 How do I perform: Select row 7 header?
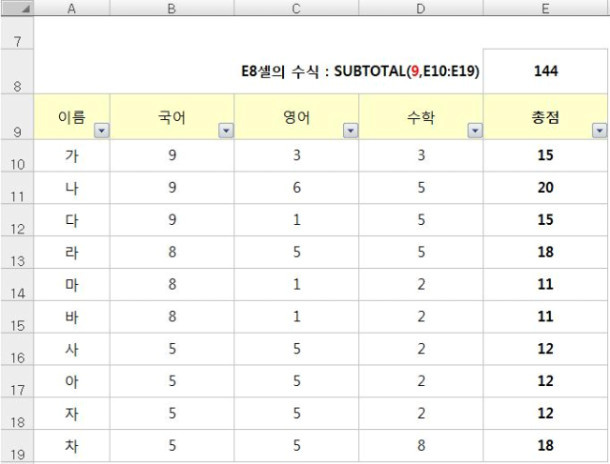tap(17, 33)
